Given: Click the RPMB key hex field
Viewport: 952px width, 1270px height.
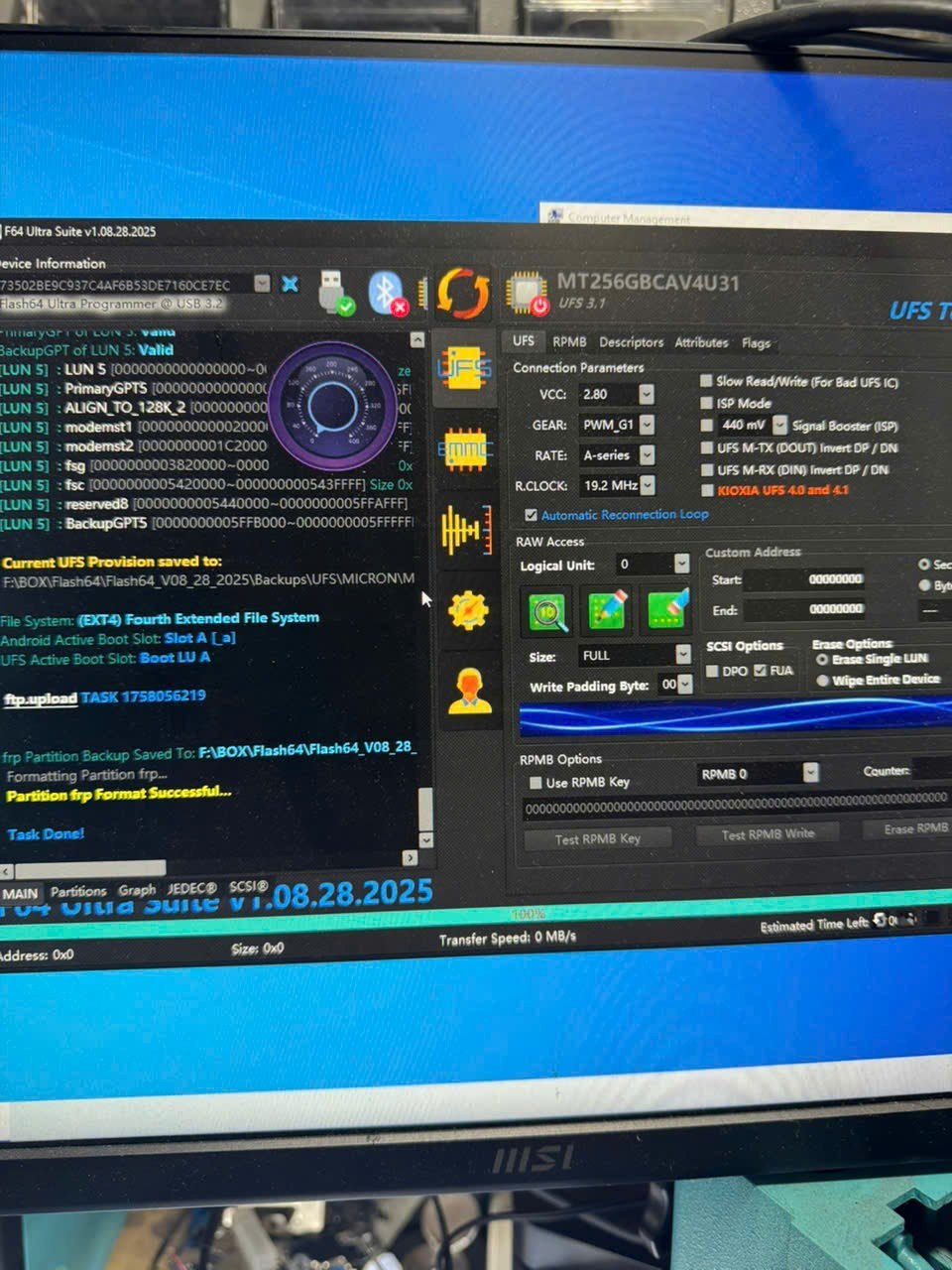Looking at the screenshot, I should tap(736, 805).
